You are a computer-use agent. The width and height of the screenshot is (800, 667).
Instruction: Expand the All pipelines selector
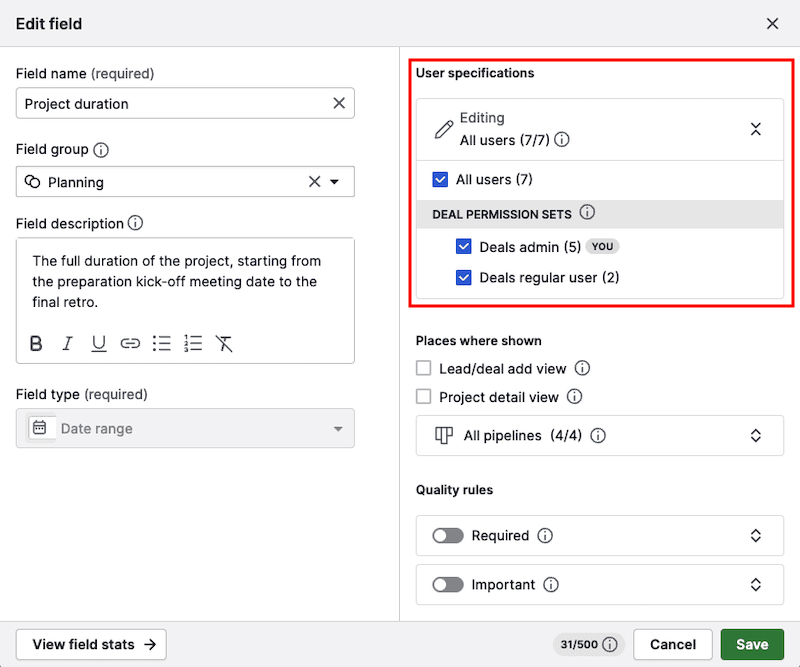coord(756,436)
